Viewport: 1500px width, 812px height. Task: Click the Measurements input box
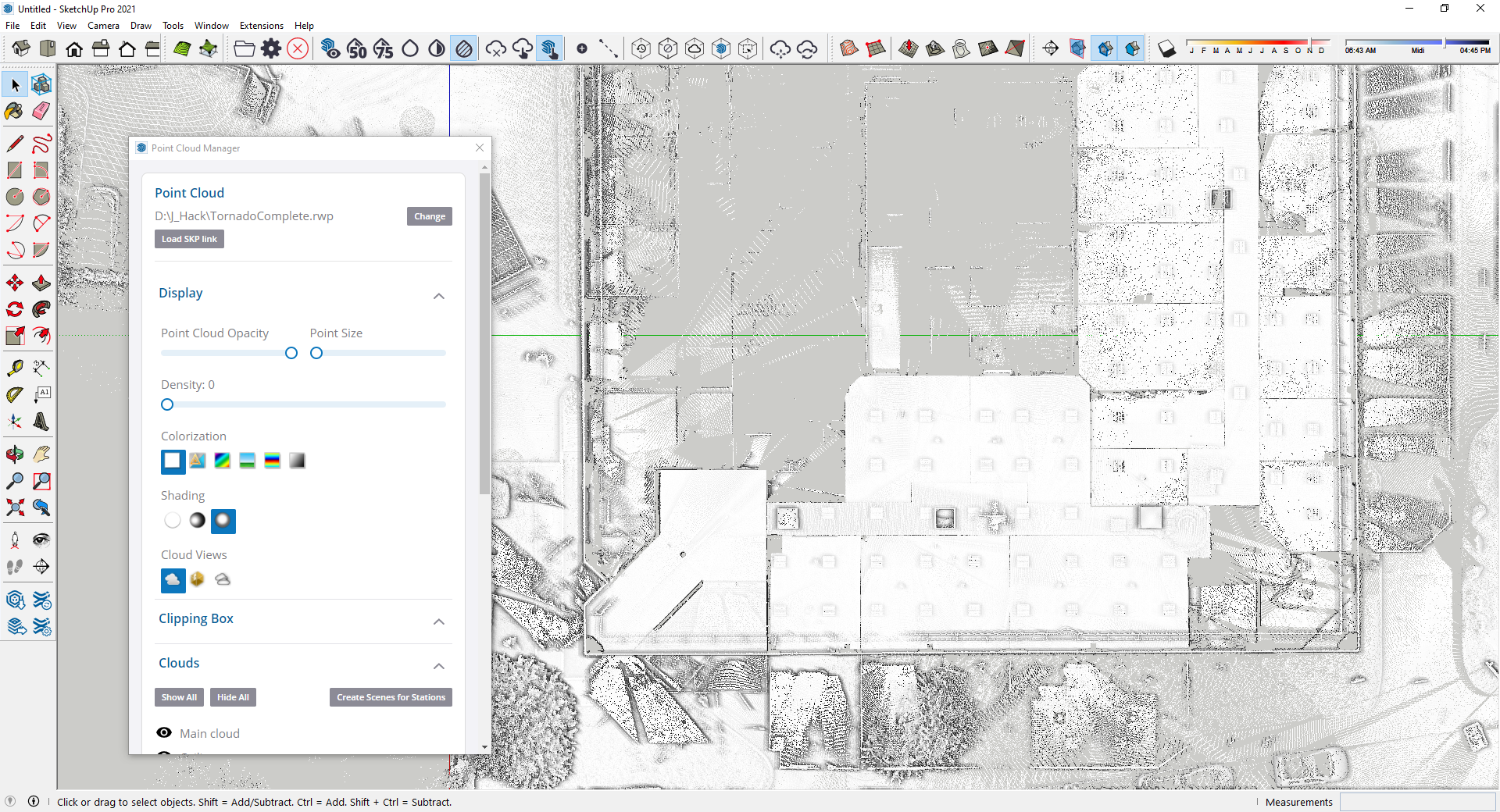[1417, 802]
